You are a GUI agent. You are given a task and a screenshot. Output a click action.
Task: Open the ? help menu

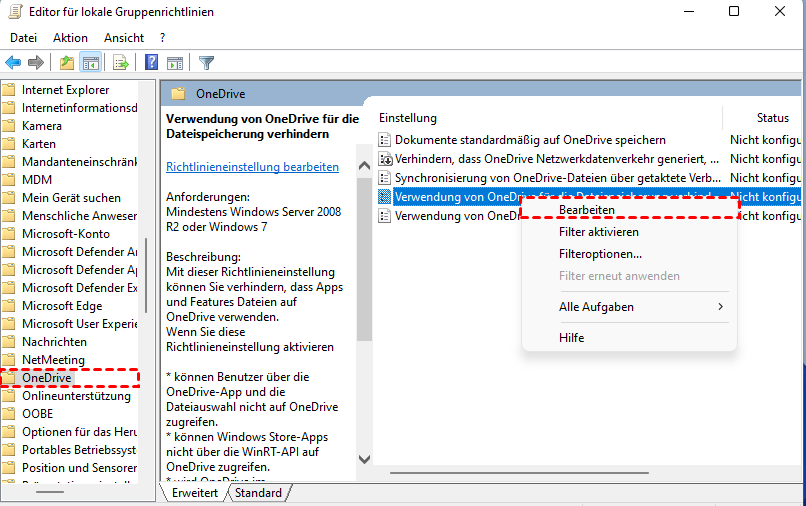162,38
